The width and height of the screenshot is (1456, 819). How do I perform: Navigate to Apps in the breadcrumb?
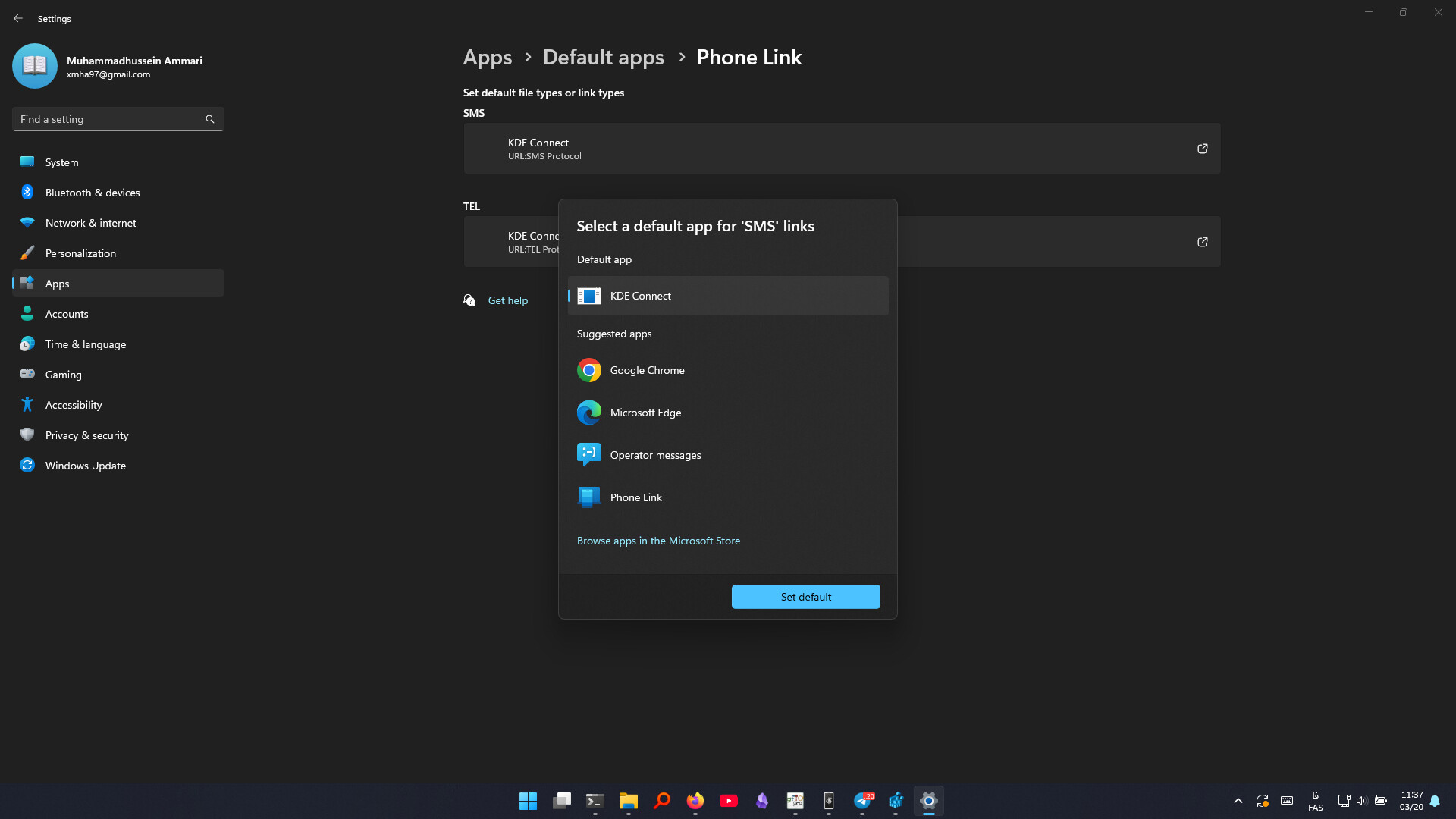pos(488,57)
